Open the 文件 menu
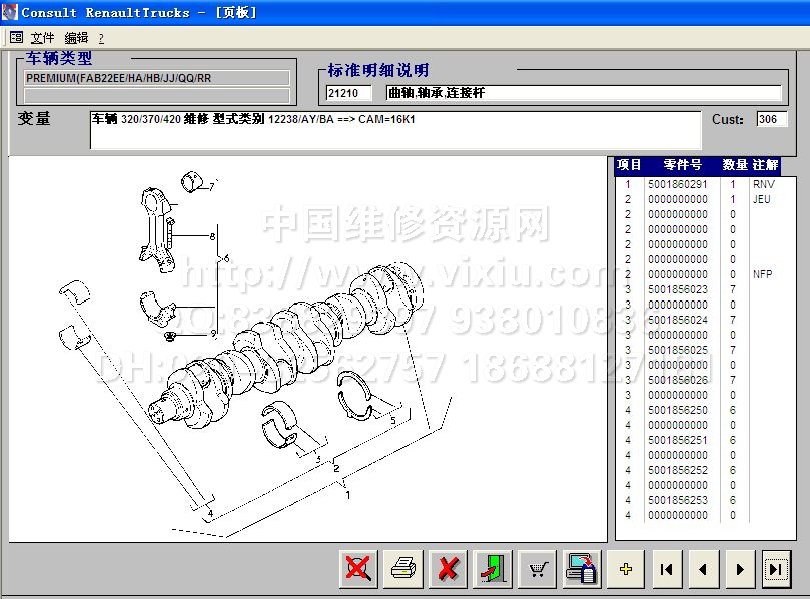Image resolution: width=810 pixels, height=599 pixels. (x=42, y=37)
